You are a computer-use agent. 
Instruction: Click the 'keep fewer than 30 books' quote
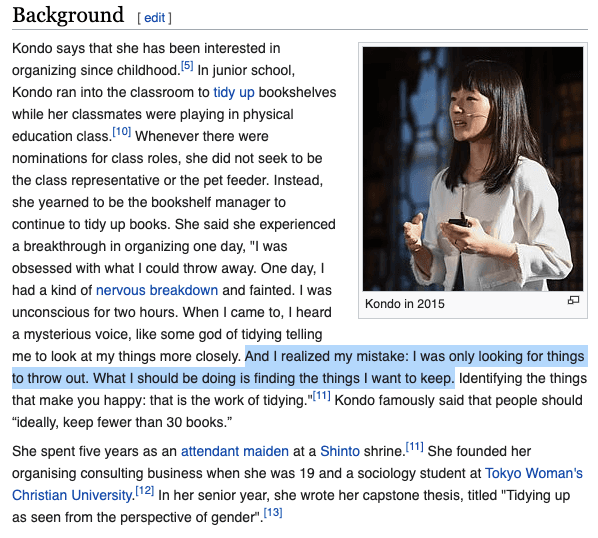[x=147, y=423]
